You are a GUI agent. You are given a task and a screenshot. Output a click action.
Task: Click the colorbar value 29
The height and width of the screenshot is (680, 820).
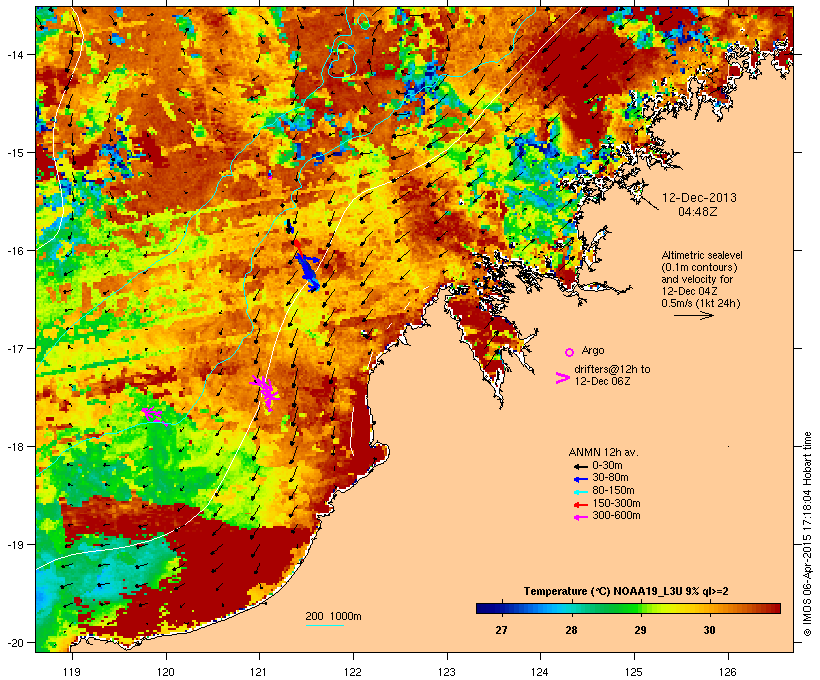tap(640, 630)
